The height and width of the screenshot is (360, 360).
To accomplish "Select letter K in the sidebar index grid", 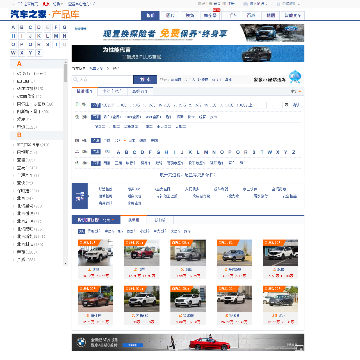I will (39, 36).
